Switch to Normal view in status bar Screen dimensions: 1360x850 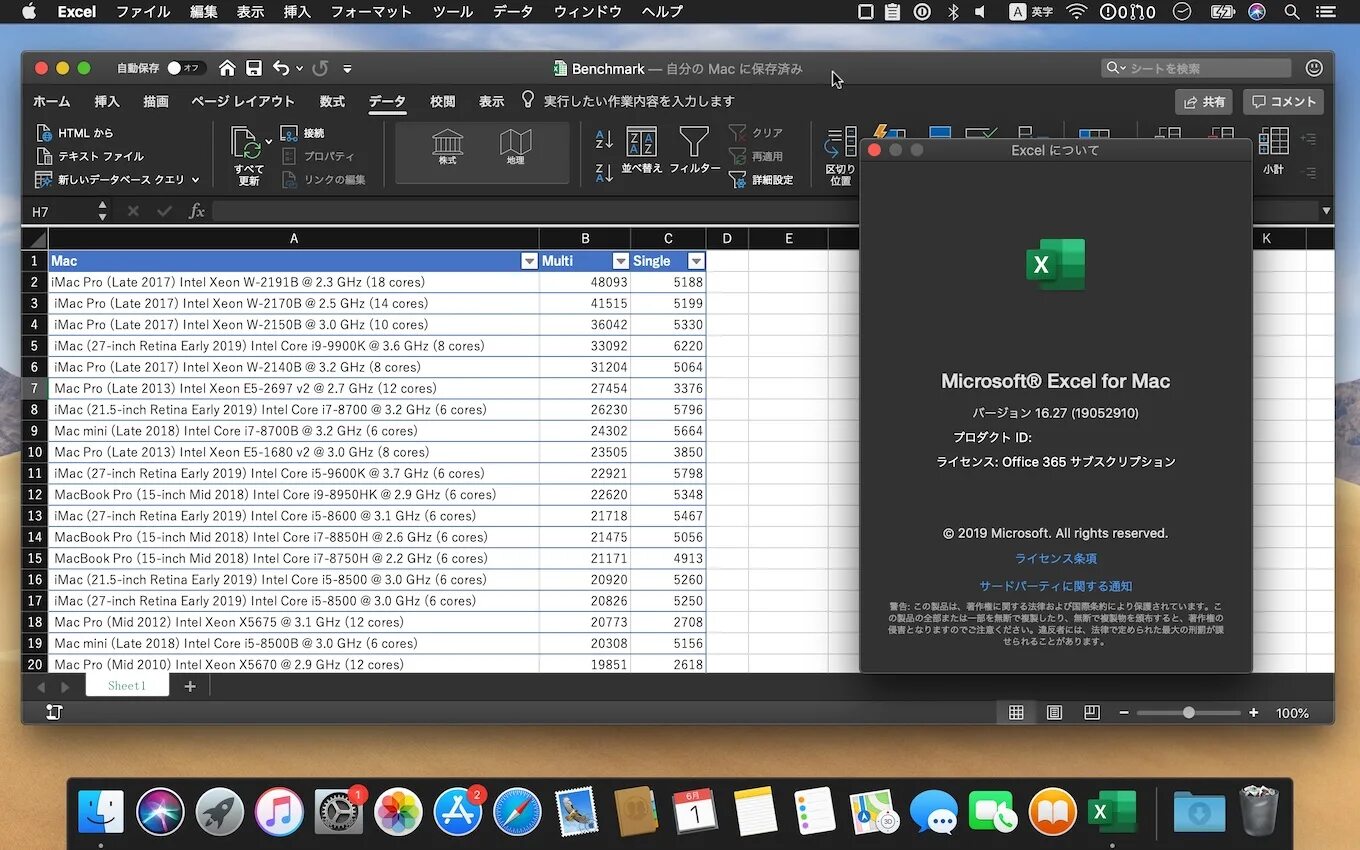(1016, 713)
